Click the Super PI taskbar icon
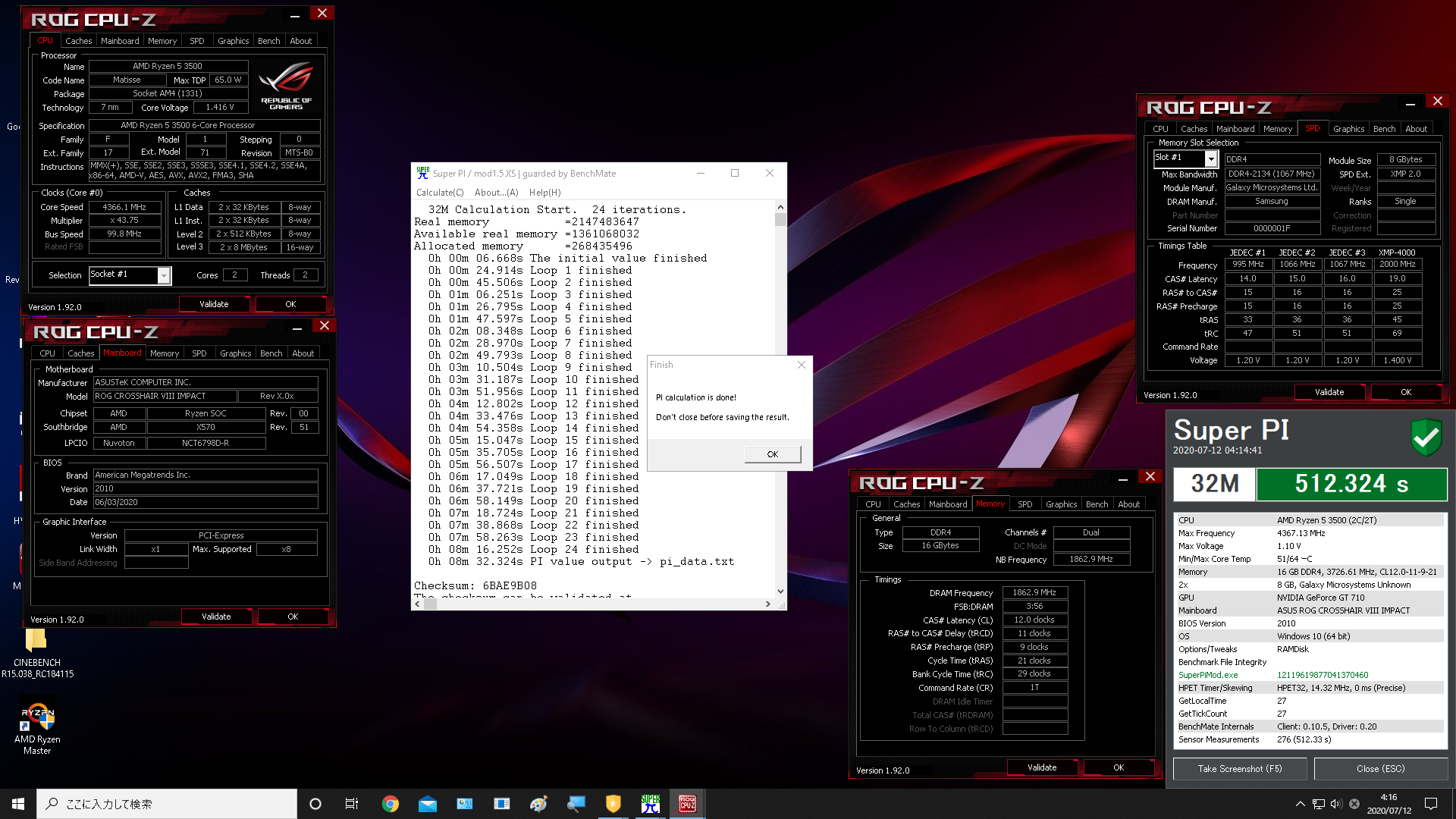1456x819 pixels. (x=651, y=804)
